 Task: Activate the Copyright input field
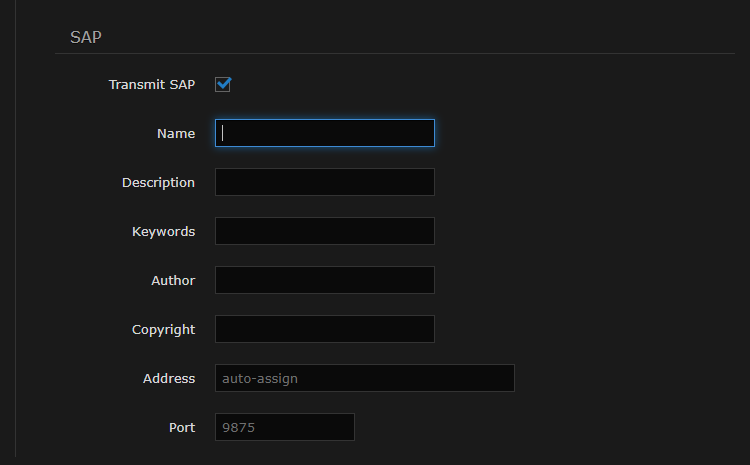pos(324,329)
